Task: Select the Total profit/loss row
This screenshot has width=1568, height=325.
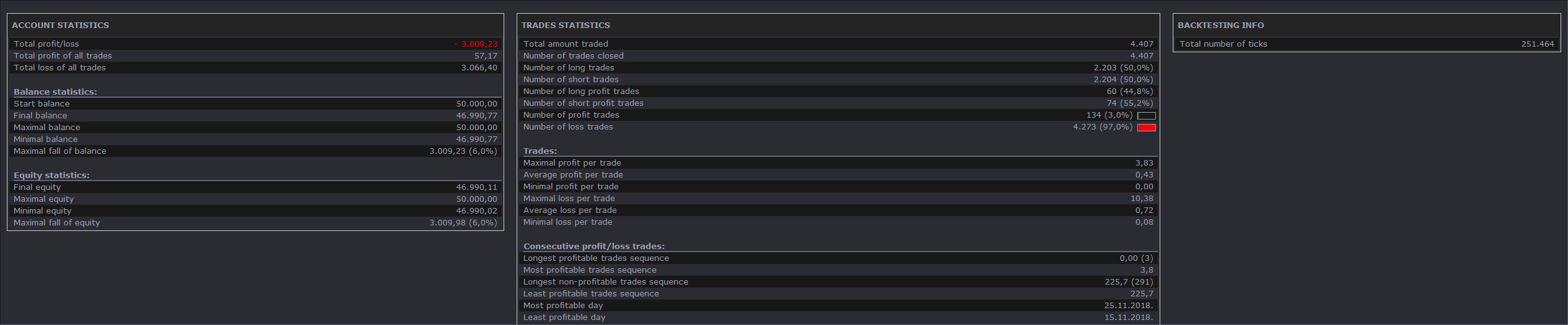Action: pyautogui.click(x=255, y=44)
